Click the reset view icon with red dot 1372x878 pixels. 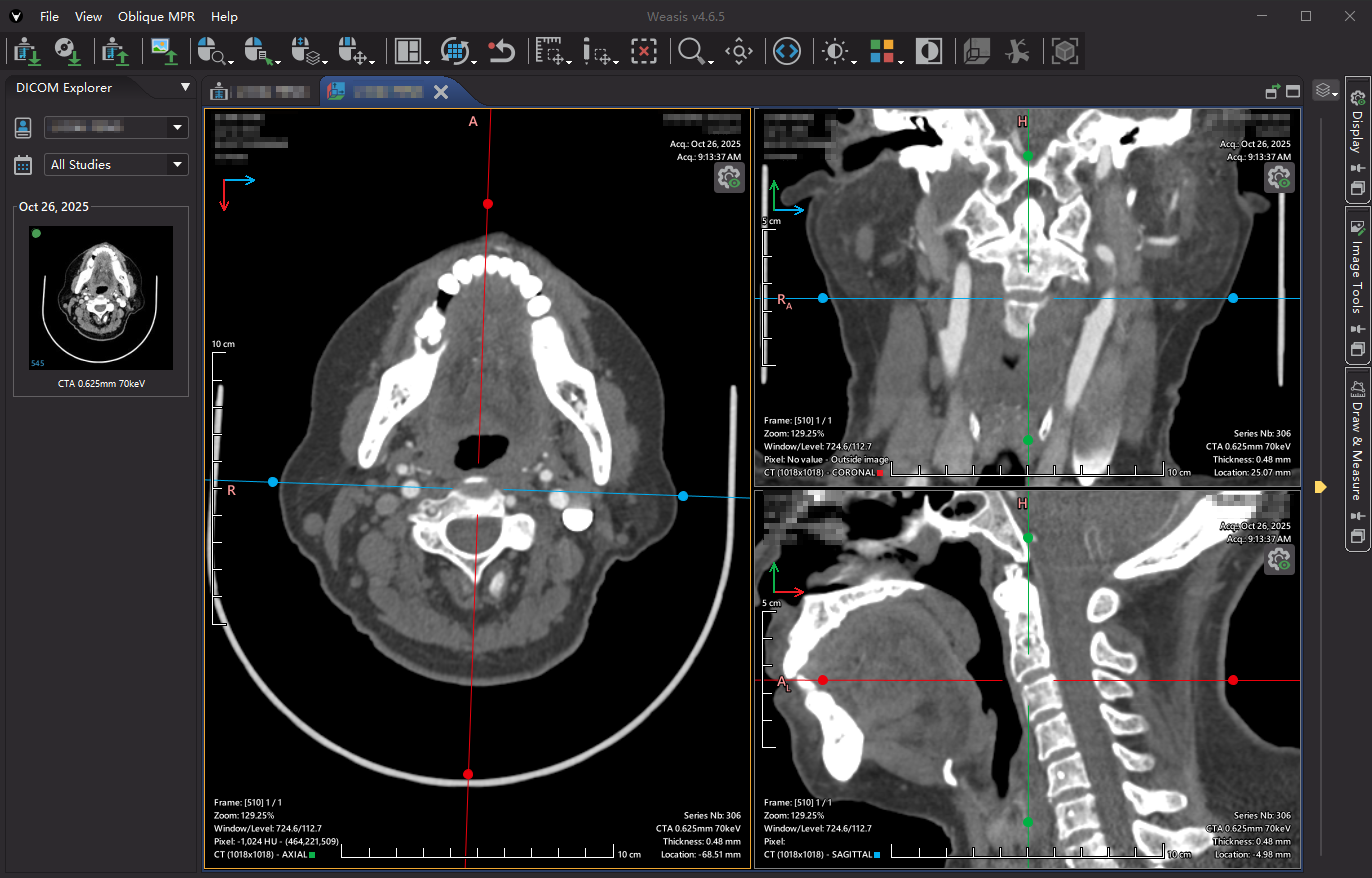[x=501, y=51]
